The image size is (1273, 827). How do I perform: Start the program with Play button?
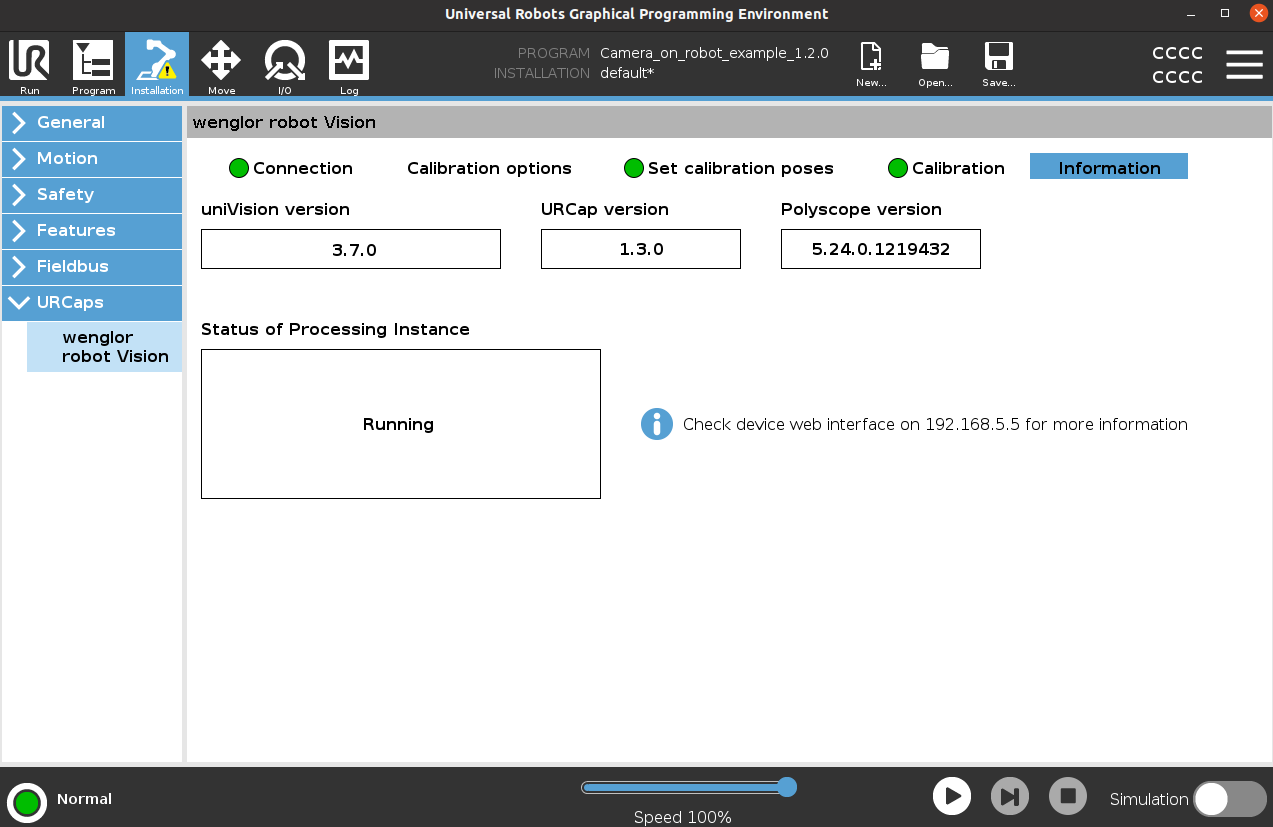pos(952,796)
